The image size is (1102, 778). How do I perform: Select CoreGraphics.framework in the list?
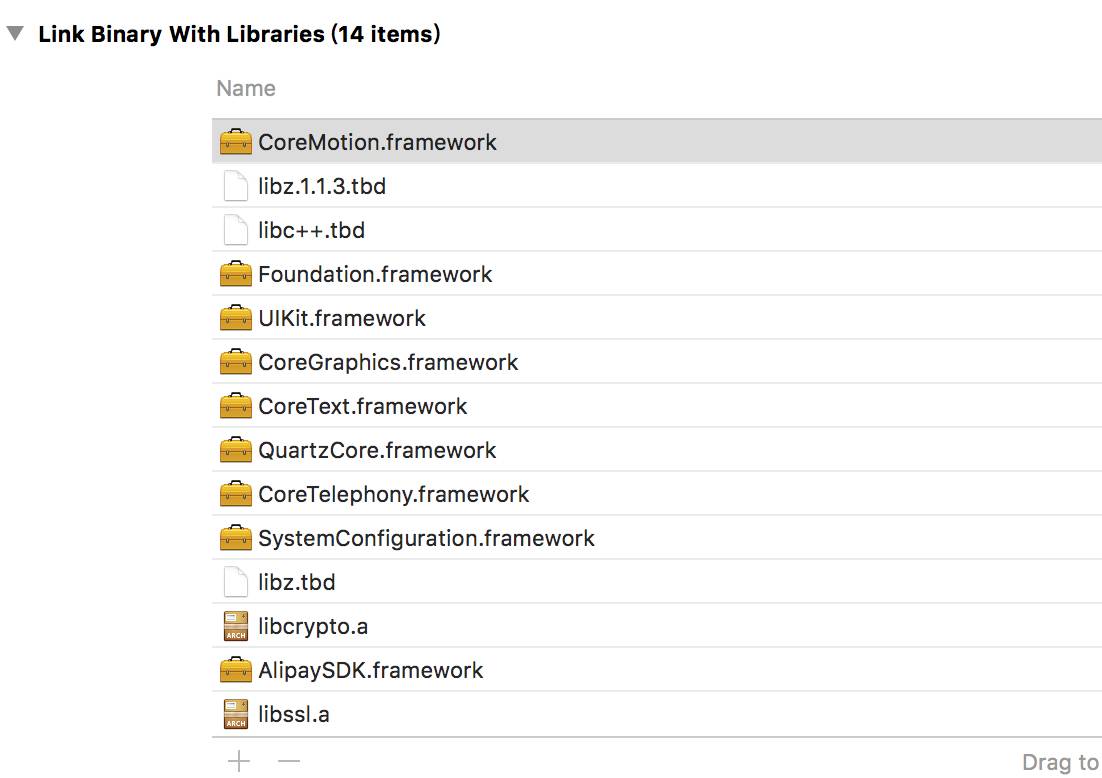tap(656, 362)
